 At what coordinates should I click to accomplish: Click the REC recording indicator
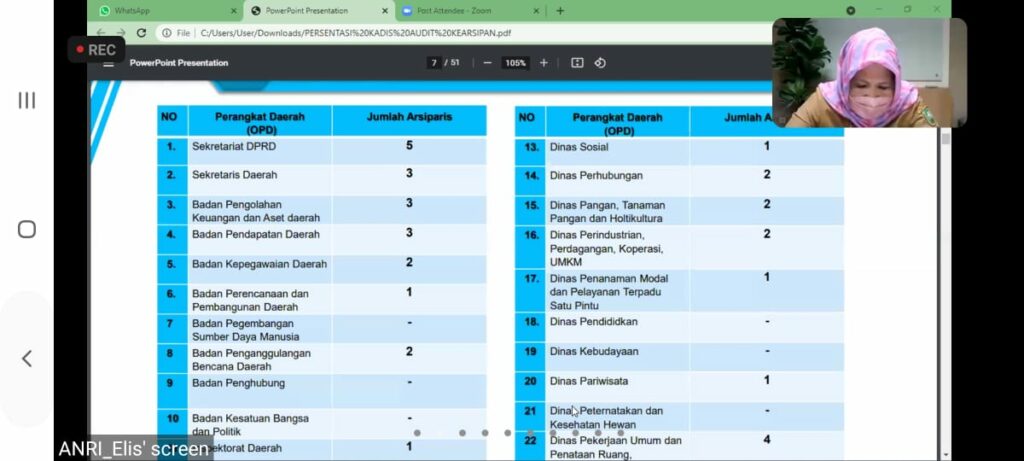[x=96, y=49]
